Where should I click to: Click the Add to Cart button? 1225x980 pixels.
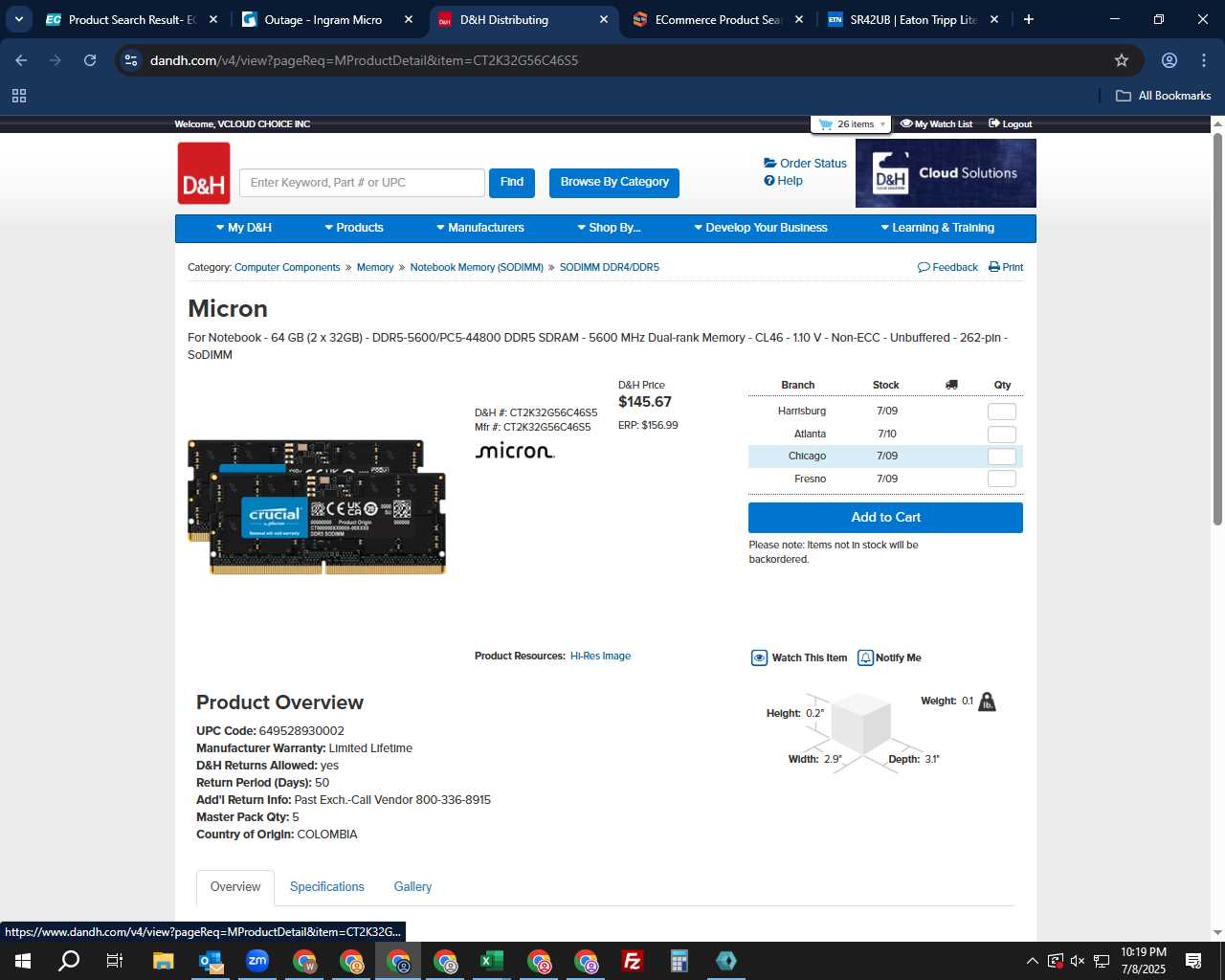coord(885,518)
